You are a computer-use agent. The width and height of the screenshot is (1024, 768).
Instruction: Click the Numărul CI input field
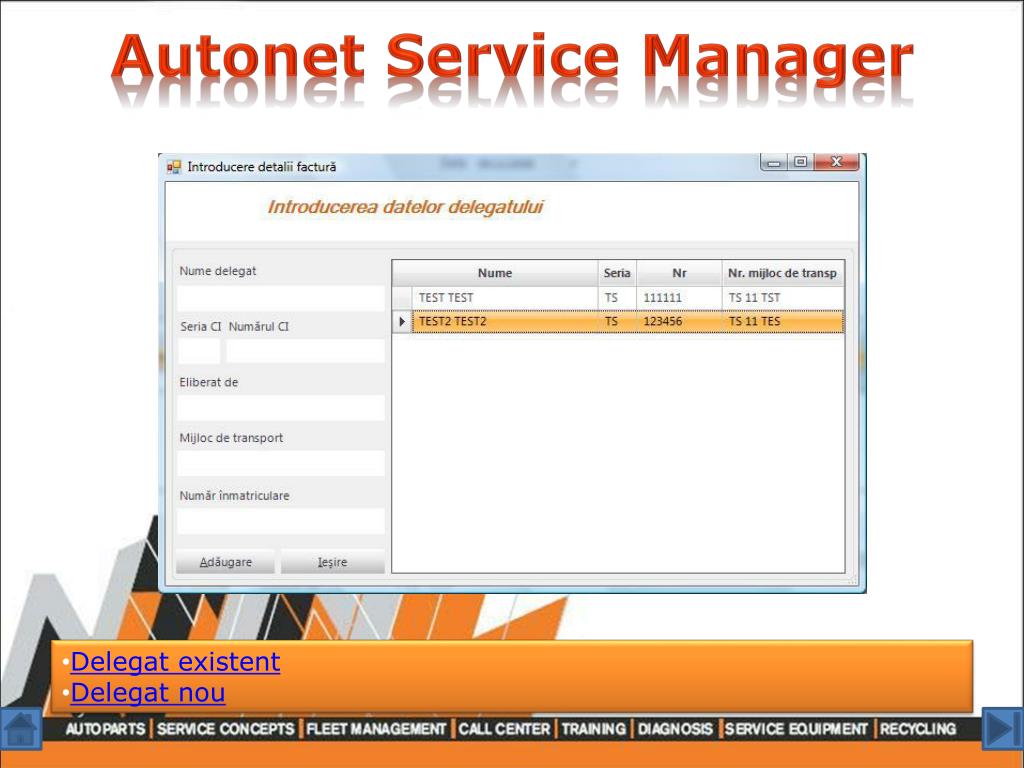pos(305,351)
